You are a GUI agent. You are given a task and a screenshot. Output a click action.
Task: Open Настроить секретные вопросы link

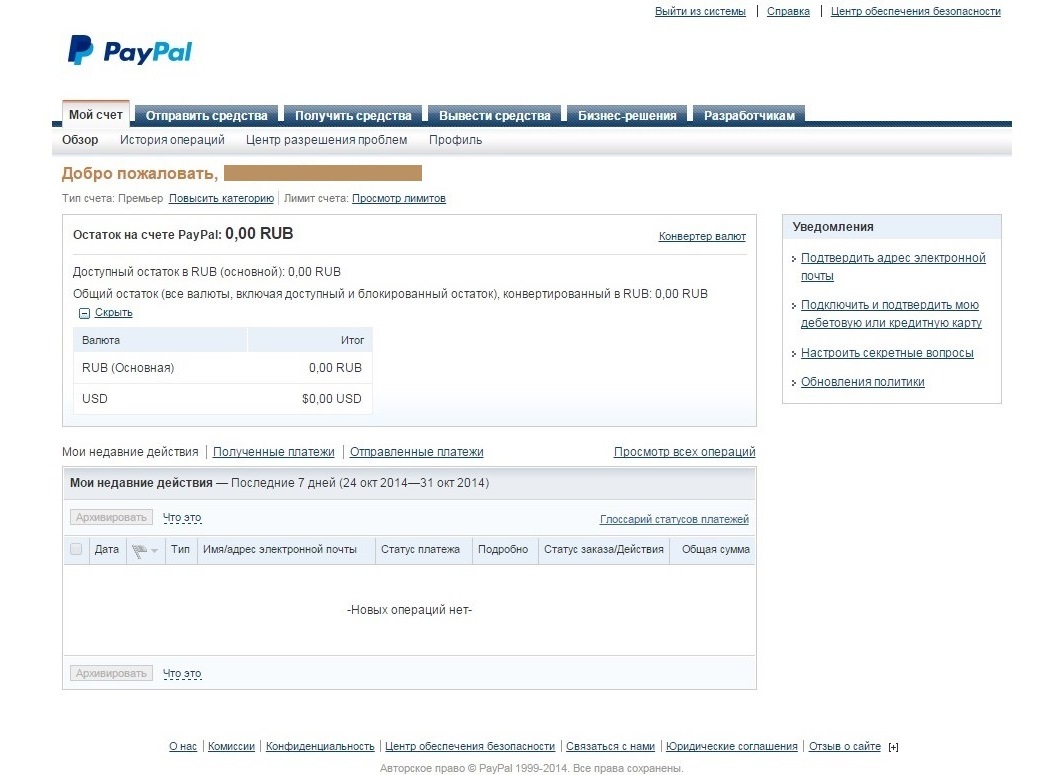click(x=887, y=353)
